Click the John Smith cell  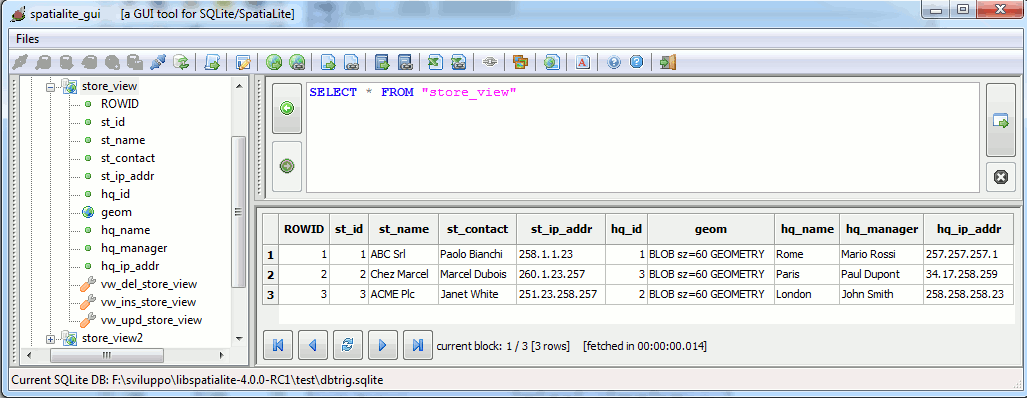[x=882, y=295]
